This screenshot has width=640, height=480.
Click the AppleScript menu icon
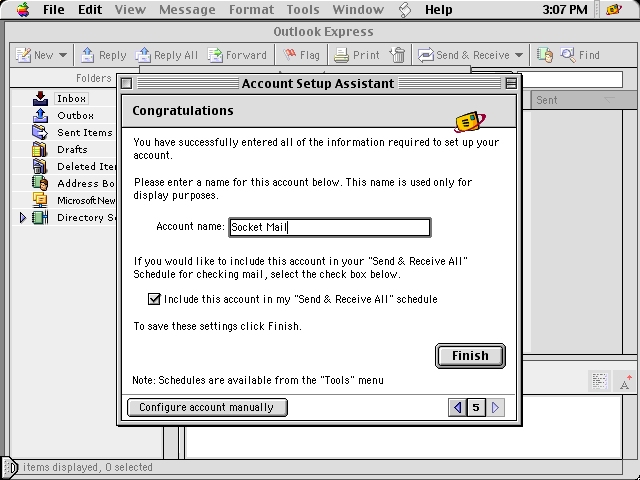(x=404, y=9)
